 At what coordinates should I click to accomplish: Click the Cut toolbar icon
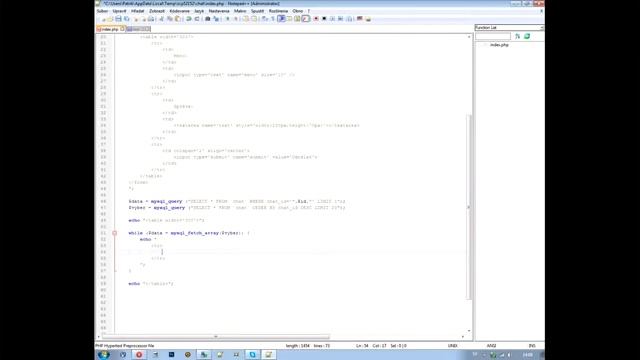pos(162,19)
